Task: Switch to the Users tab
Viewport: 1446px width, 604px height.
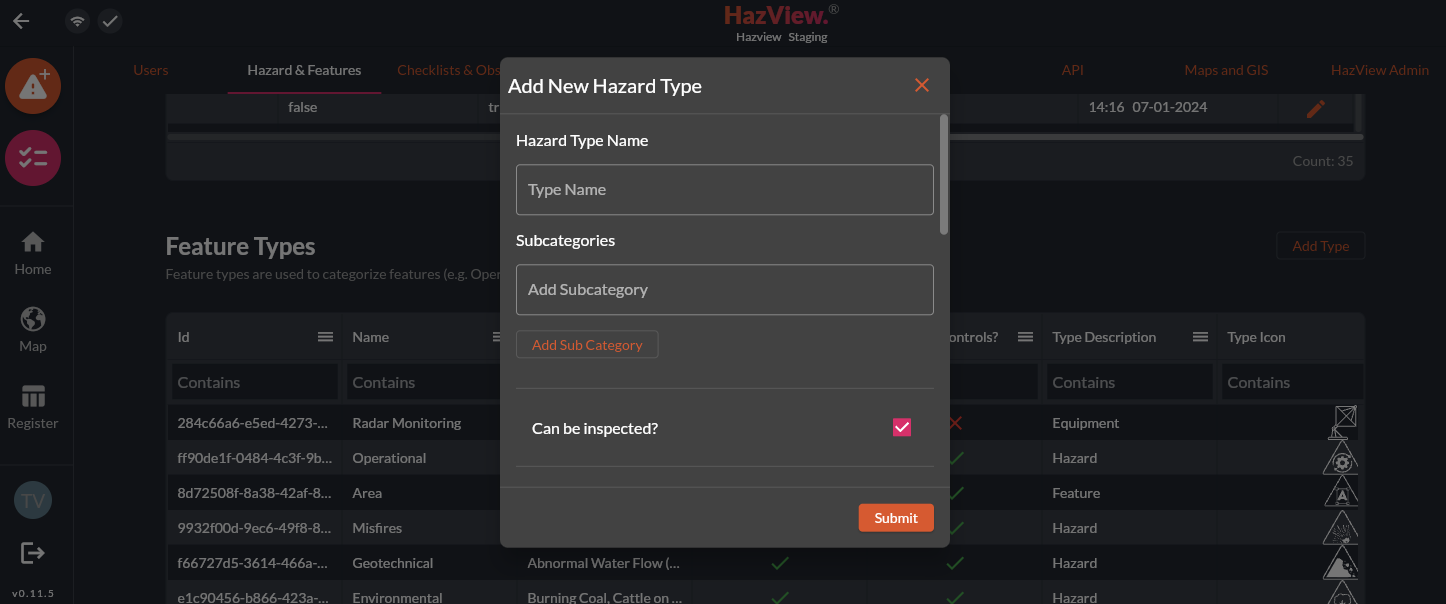Action: (151, 70)
